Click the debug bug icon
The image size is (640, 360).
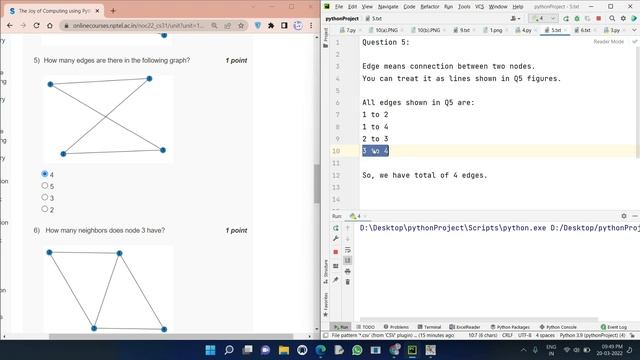click(577, 18)
